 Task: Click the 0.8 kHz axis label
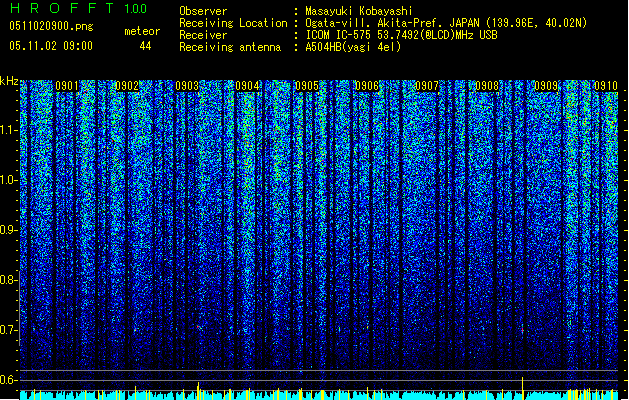point(9,280)
